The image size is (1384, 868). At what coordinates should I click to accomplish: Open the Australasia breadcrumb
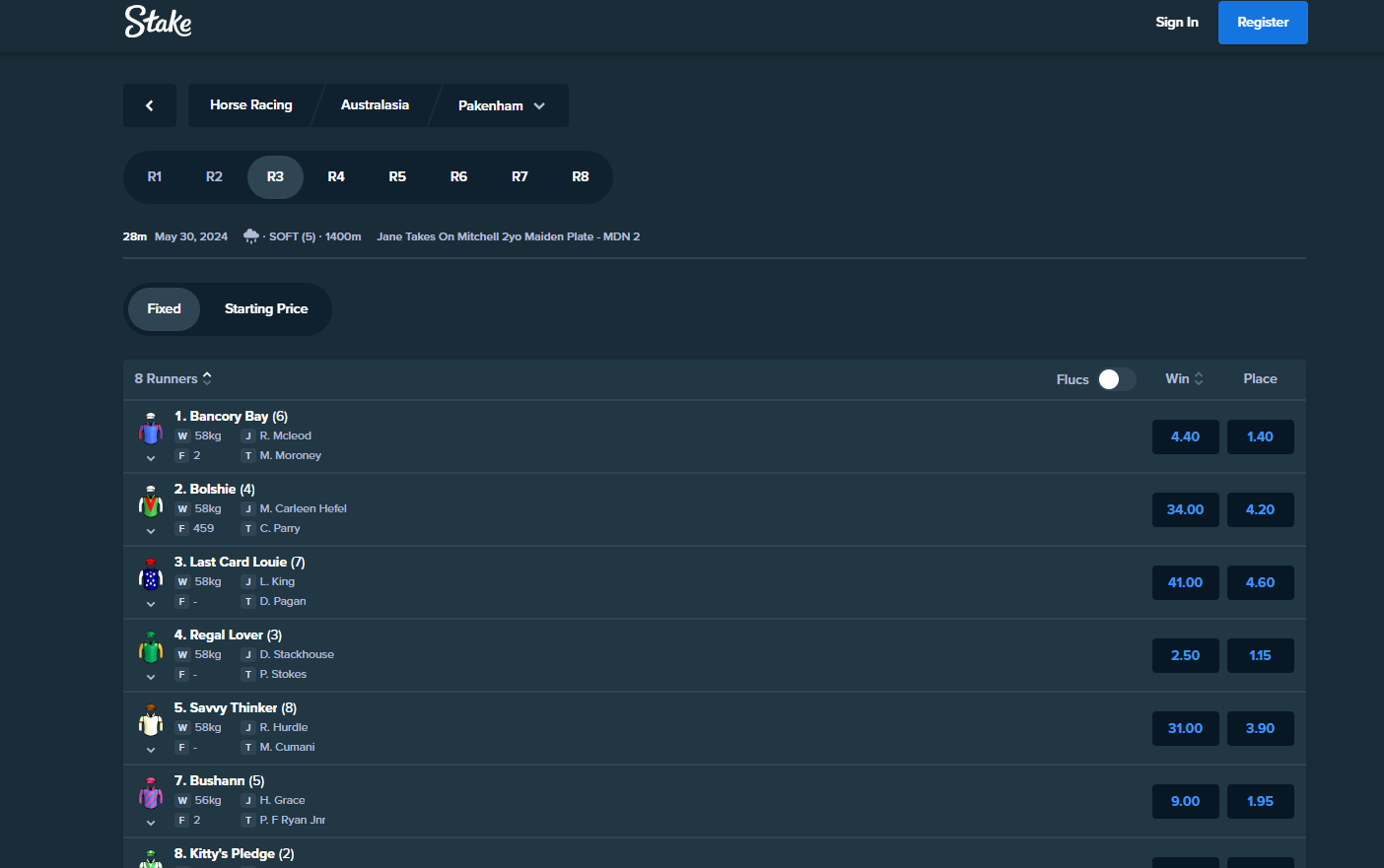click(375, 105)
